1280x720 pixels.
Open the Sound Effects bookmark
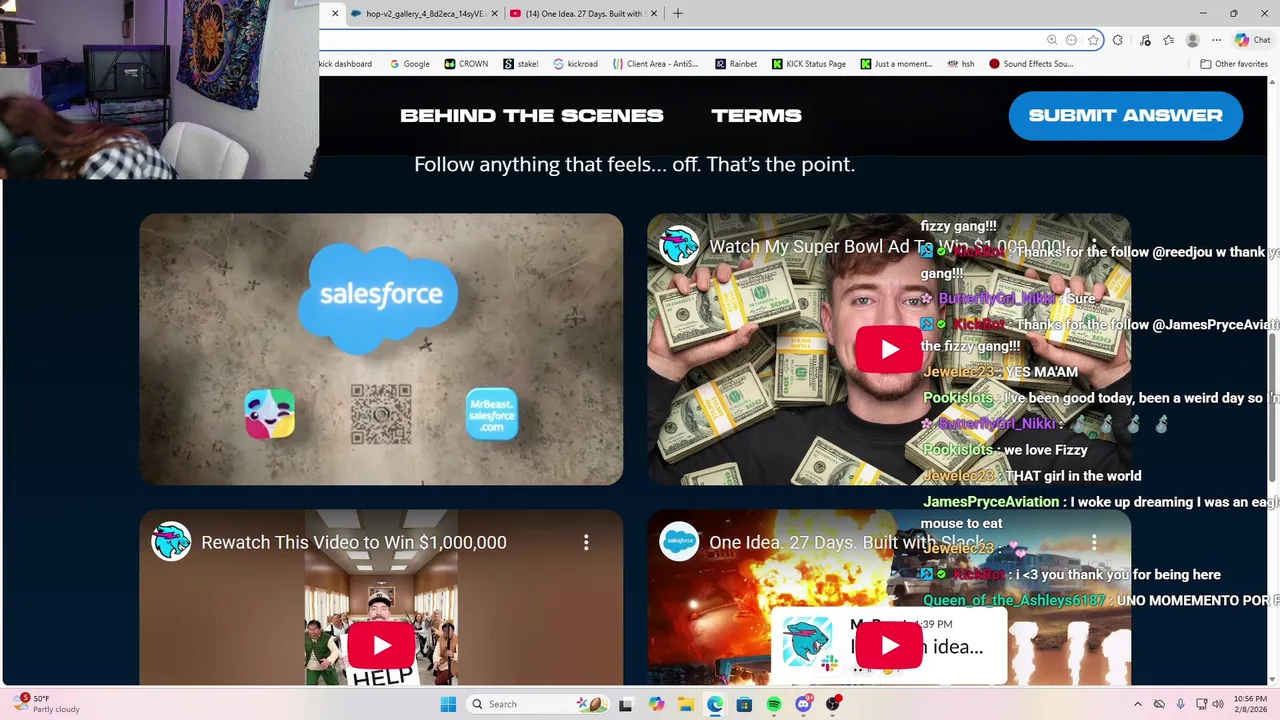coord(1031,64)
